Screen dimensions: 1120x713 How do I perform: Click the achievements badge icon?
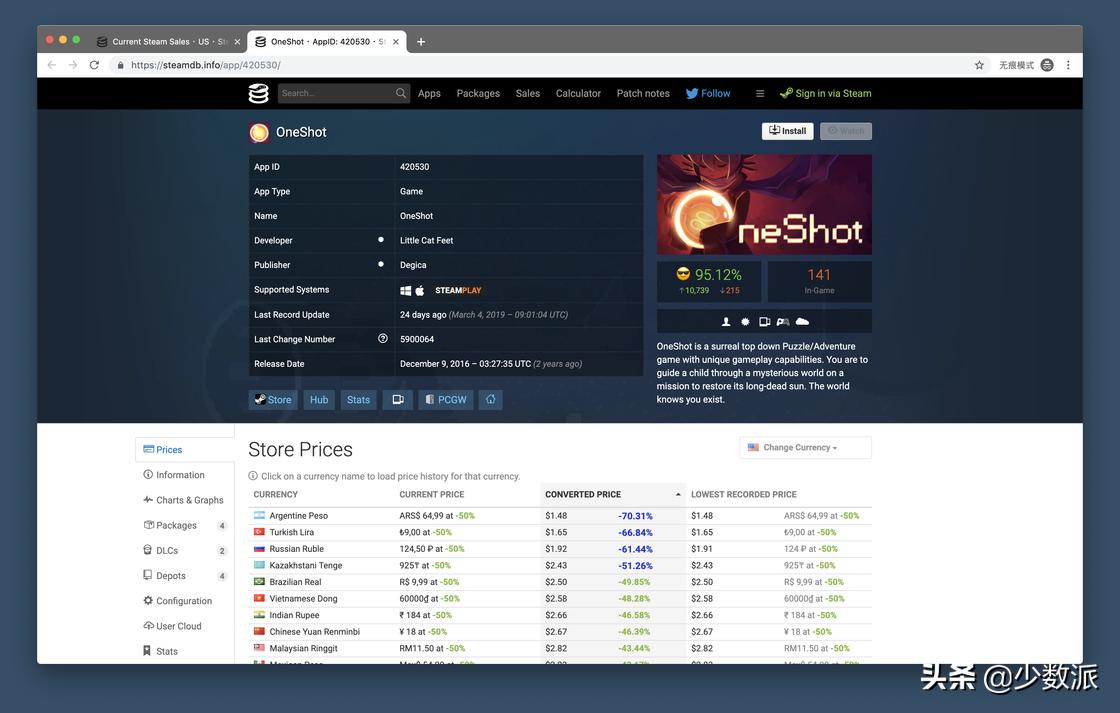tap(745, 321)
